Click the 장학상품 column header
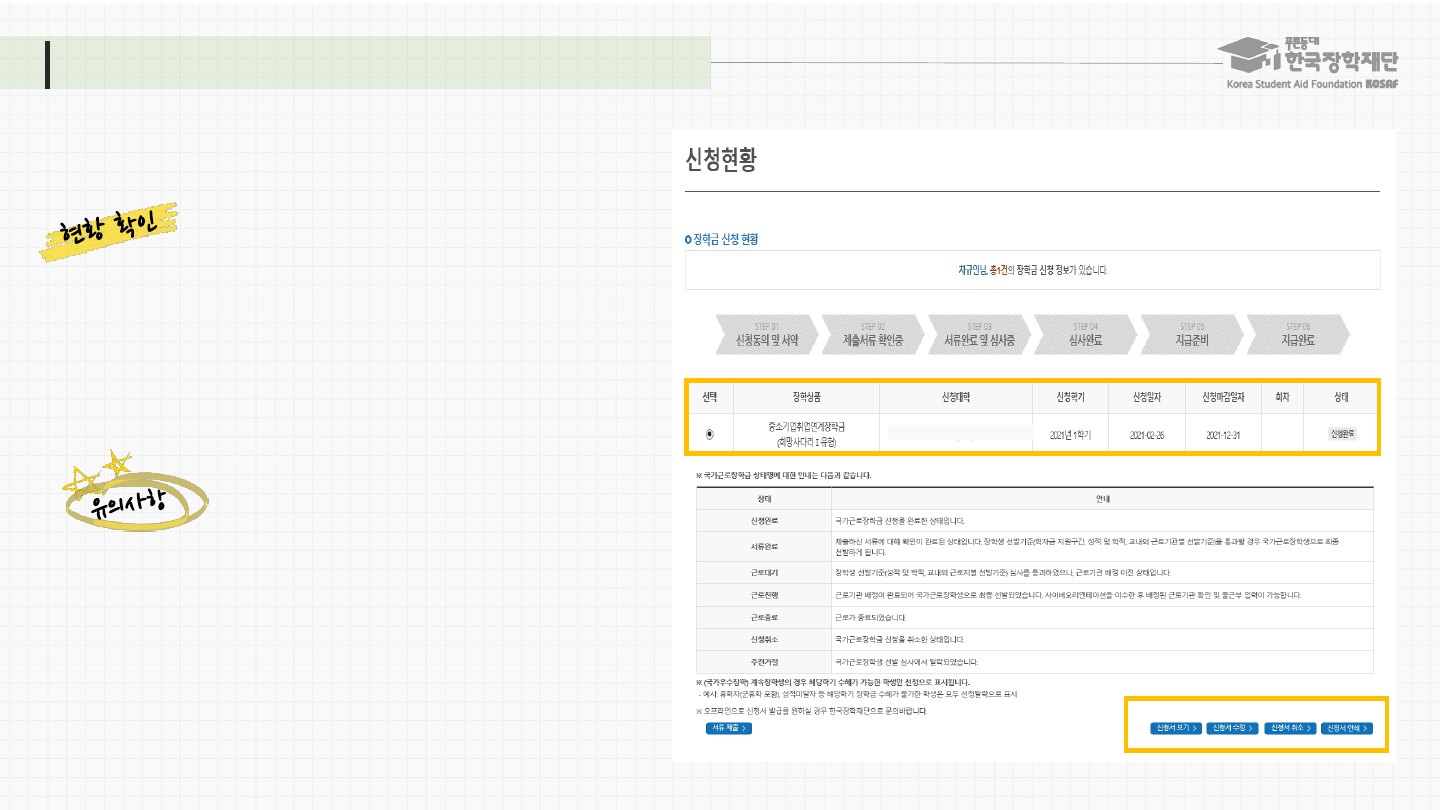Image resolution: width=1440 pixels, height=810 pixels. click(807, 397)
